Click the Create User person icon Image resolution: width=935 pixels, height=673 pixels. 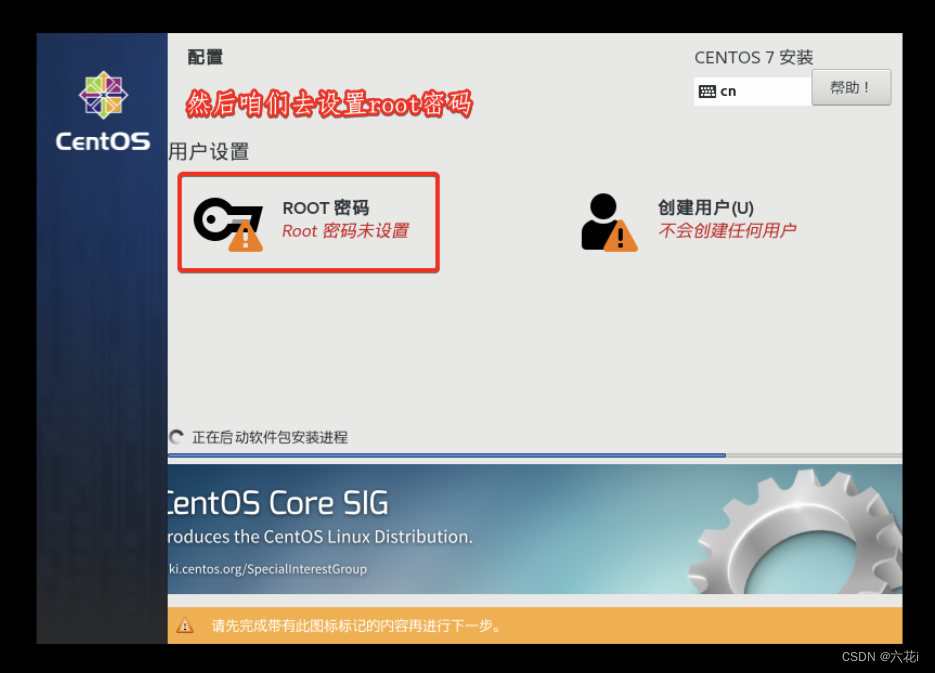[609, 222]
